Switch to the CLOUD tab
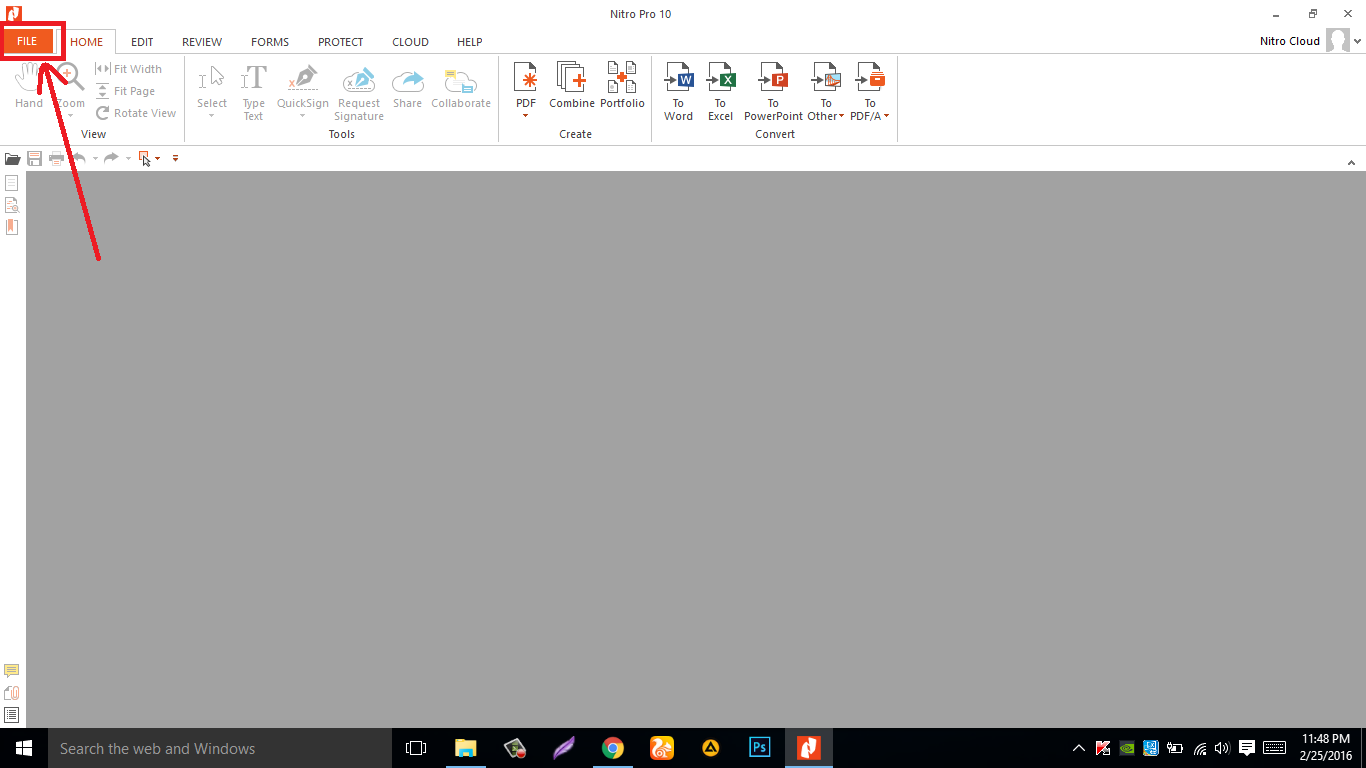 (x=410, y=42)
